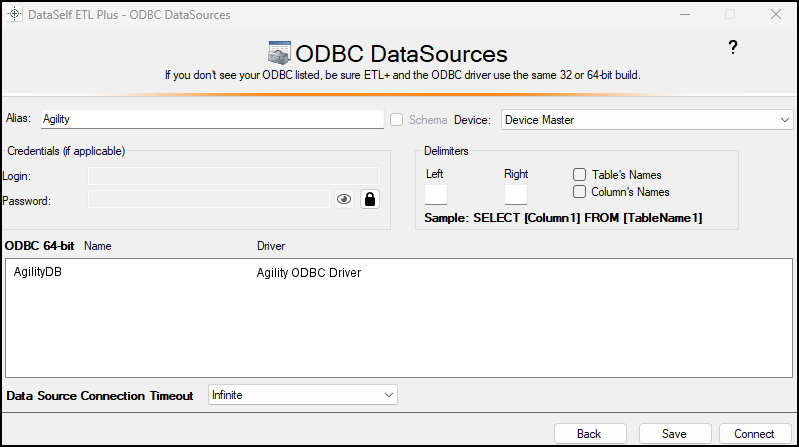Click the Right delimiter box
This screenshot has height=447, width=799.
pyautogui.click(x=515, y=194)
